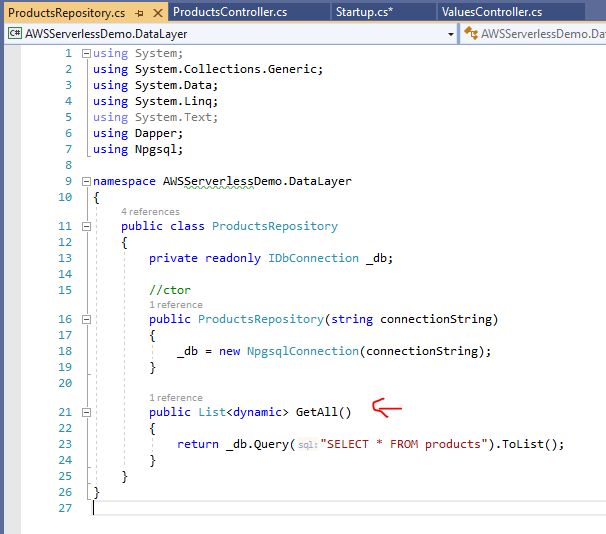Click the NpgsqlConnection type on line 18
Image resolution: width=606 pixels, height=534 pixels.
[x=303, y=351]
